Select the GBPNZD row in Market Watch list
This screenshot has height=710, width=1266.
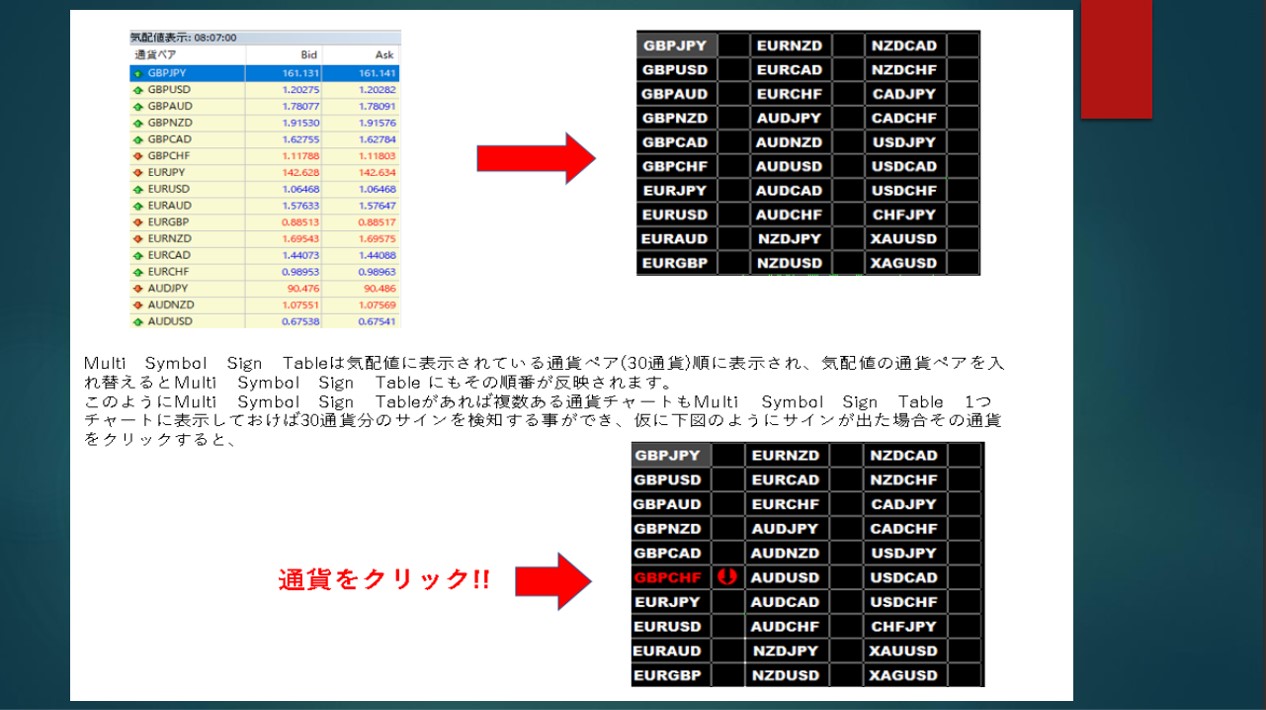coord(265,123)
